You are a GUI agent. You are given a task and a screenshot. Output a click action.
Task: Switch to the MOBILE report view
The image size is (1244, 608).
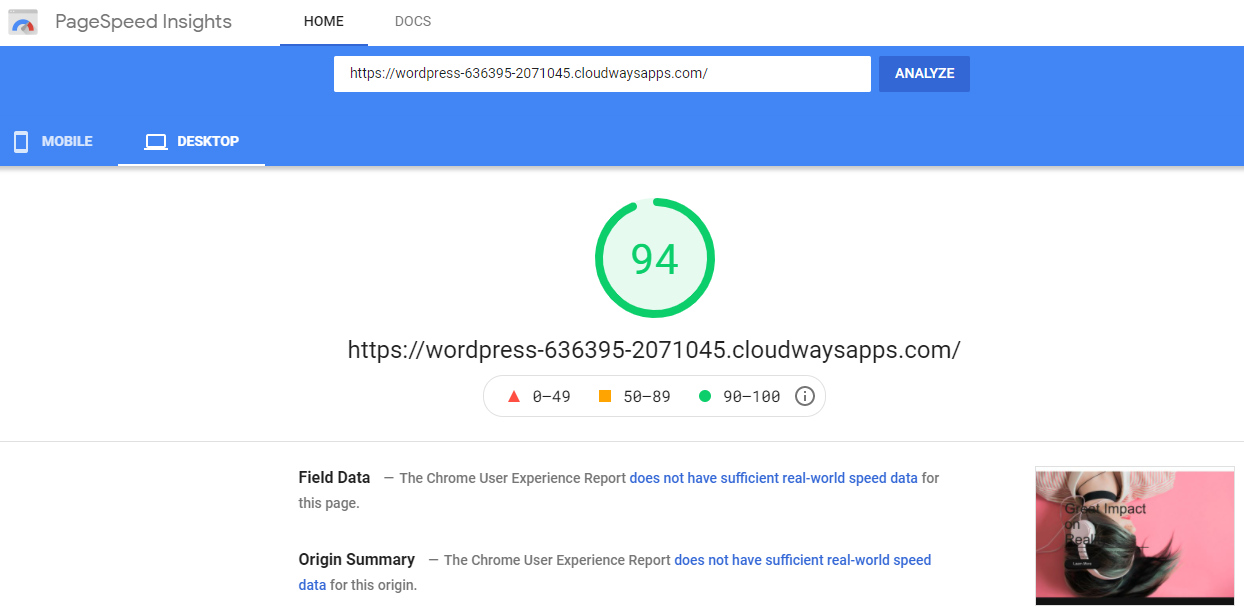(53, 141)
